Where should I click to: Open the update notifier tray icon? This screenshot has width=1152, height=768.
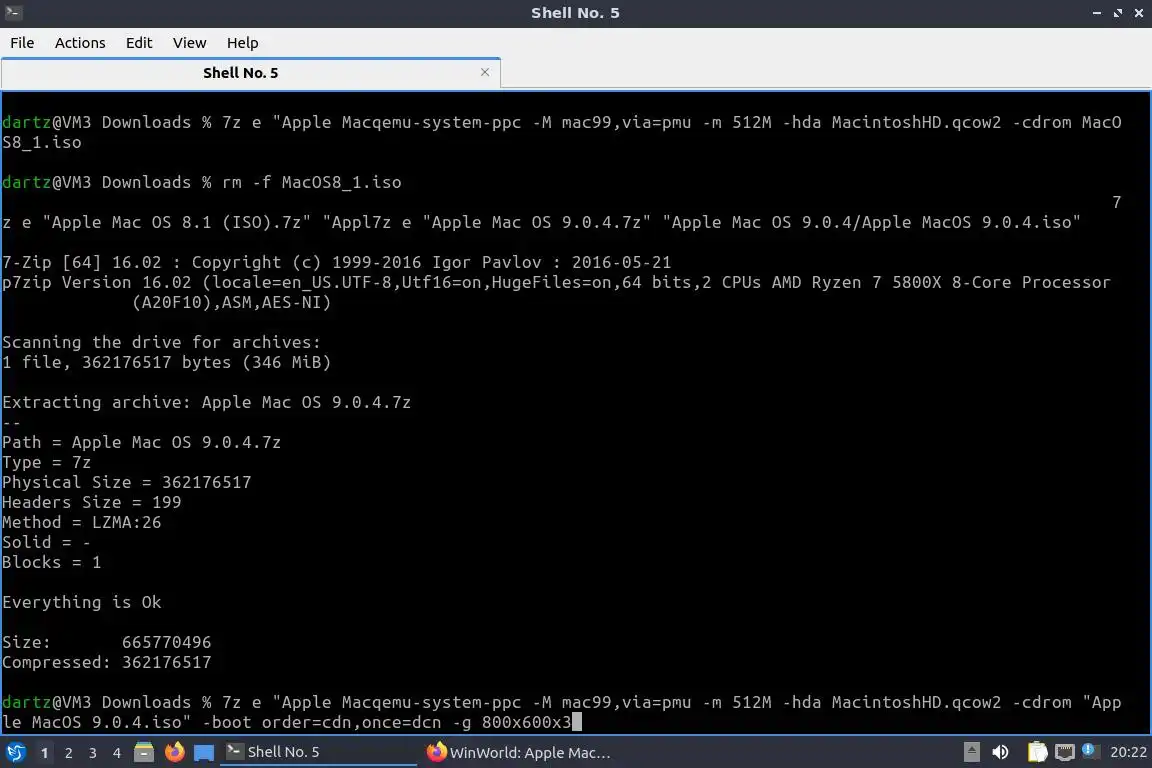pos(1090,751)
